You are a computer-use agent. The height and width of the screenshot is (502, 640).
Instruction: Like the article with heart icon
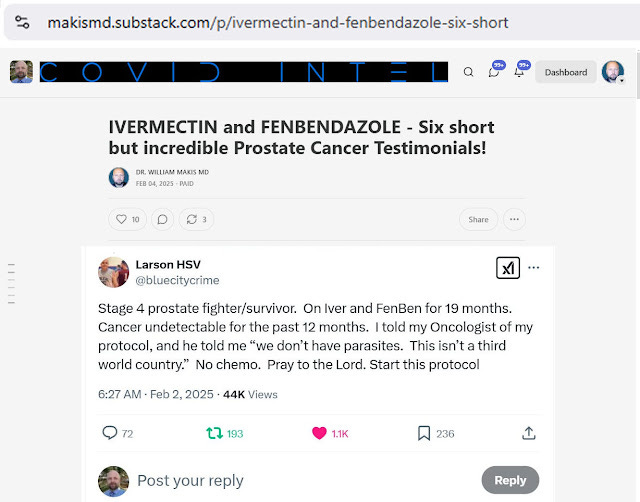pyautogui.click(x=127, y=220)
